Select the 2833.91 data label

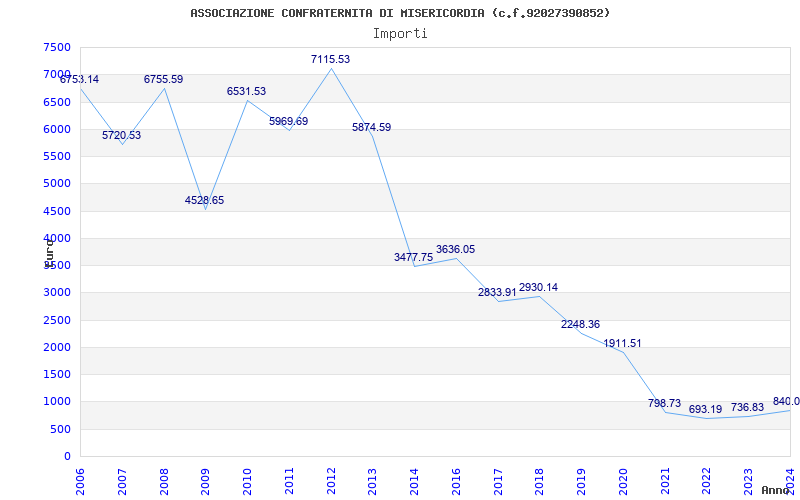pyautogui.click(x=497, y=293)
